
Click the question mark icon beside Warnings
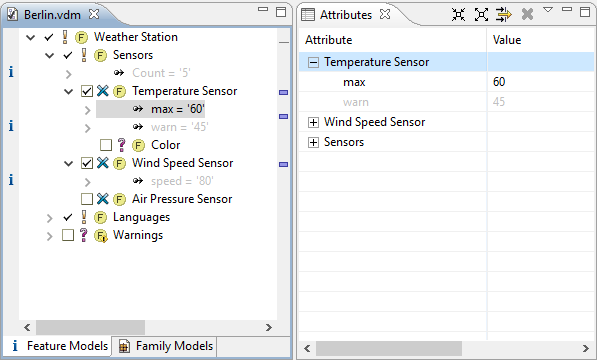(83, 235)
